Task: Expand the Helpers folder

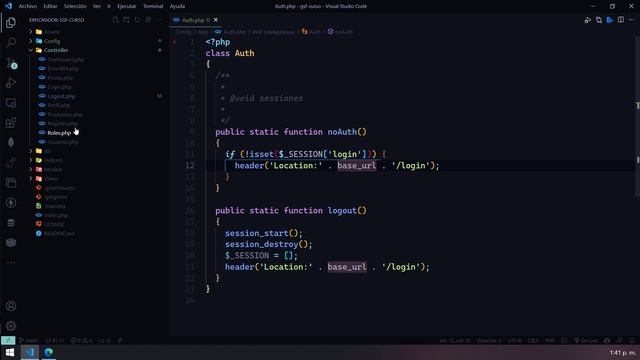Action: tap(53, 160)
